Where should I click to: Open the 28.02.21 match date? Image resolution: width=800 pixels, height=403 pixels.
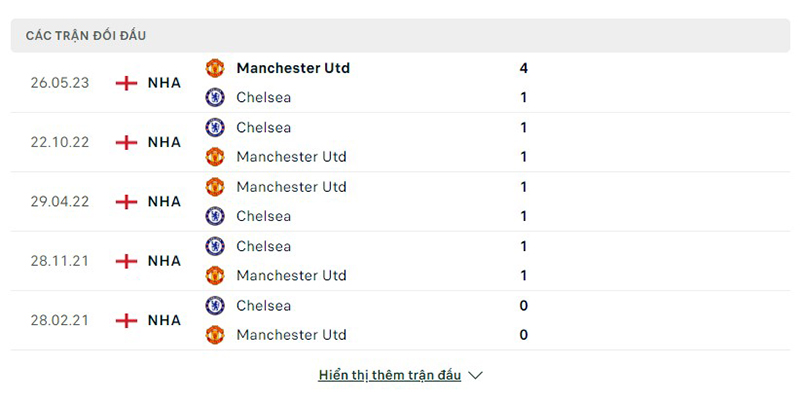coord(60,320)
